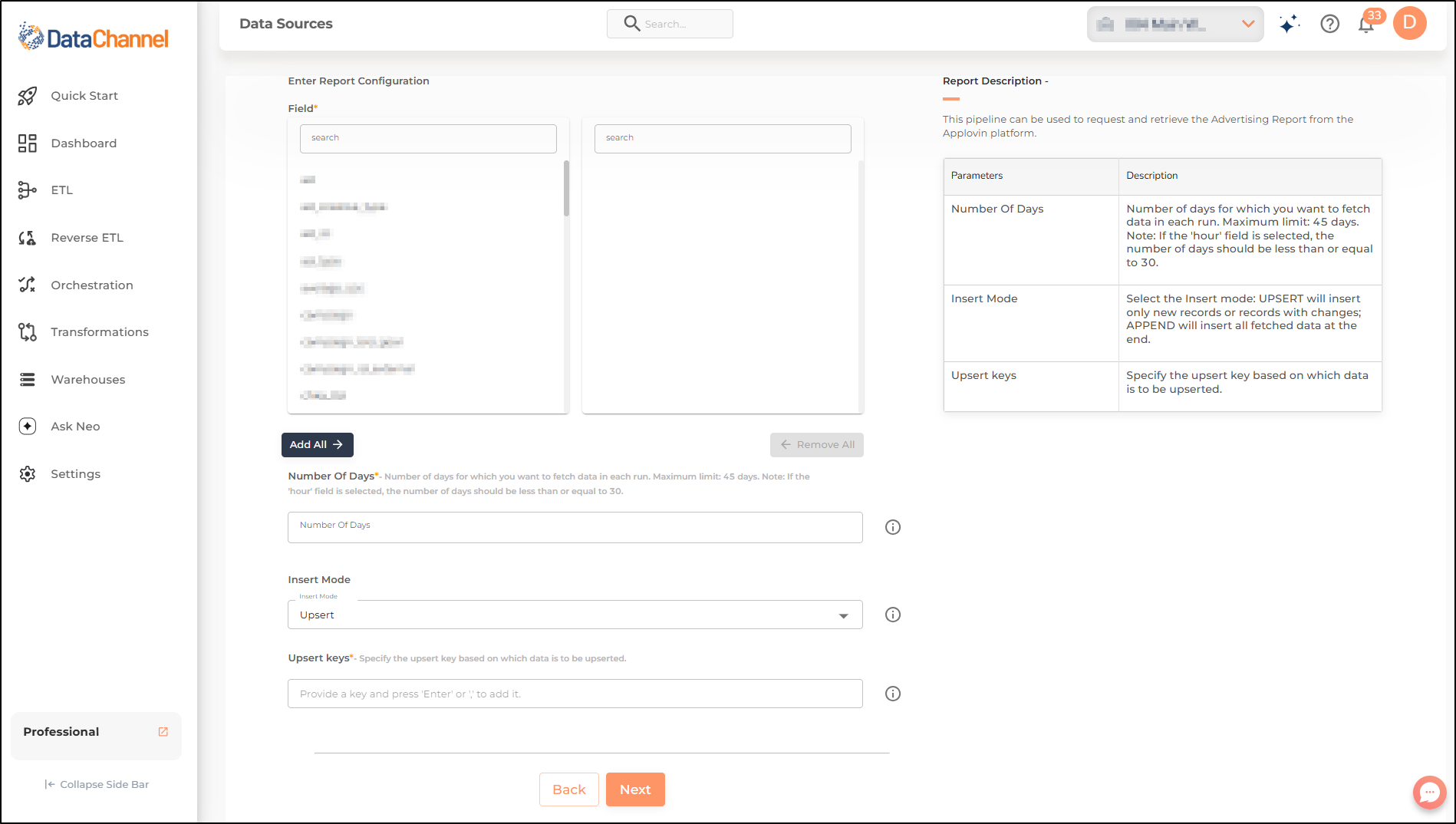Screen dimensions: 1456x824
Task: Click the available fields list scrollbar
Action: coord(566,190)
